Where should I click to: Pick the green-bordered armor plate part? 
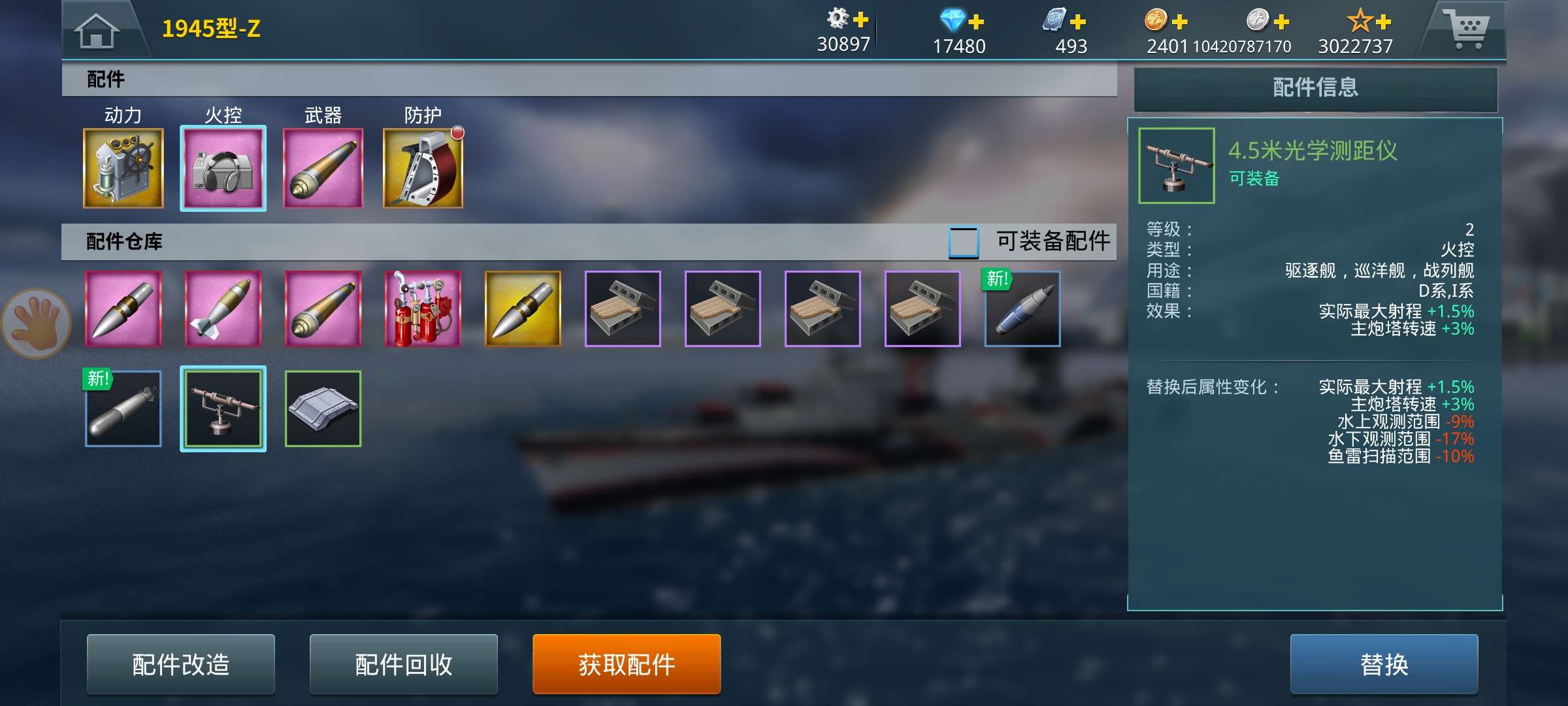tap(323, 409)
